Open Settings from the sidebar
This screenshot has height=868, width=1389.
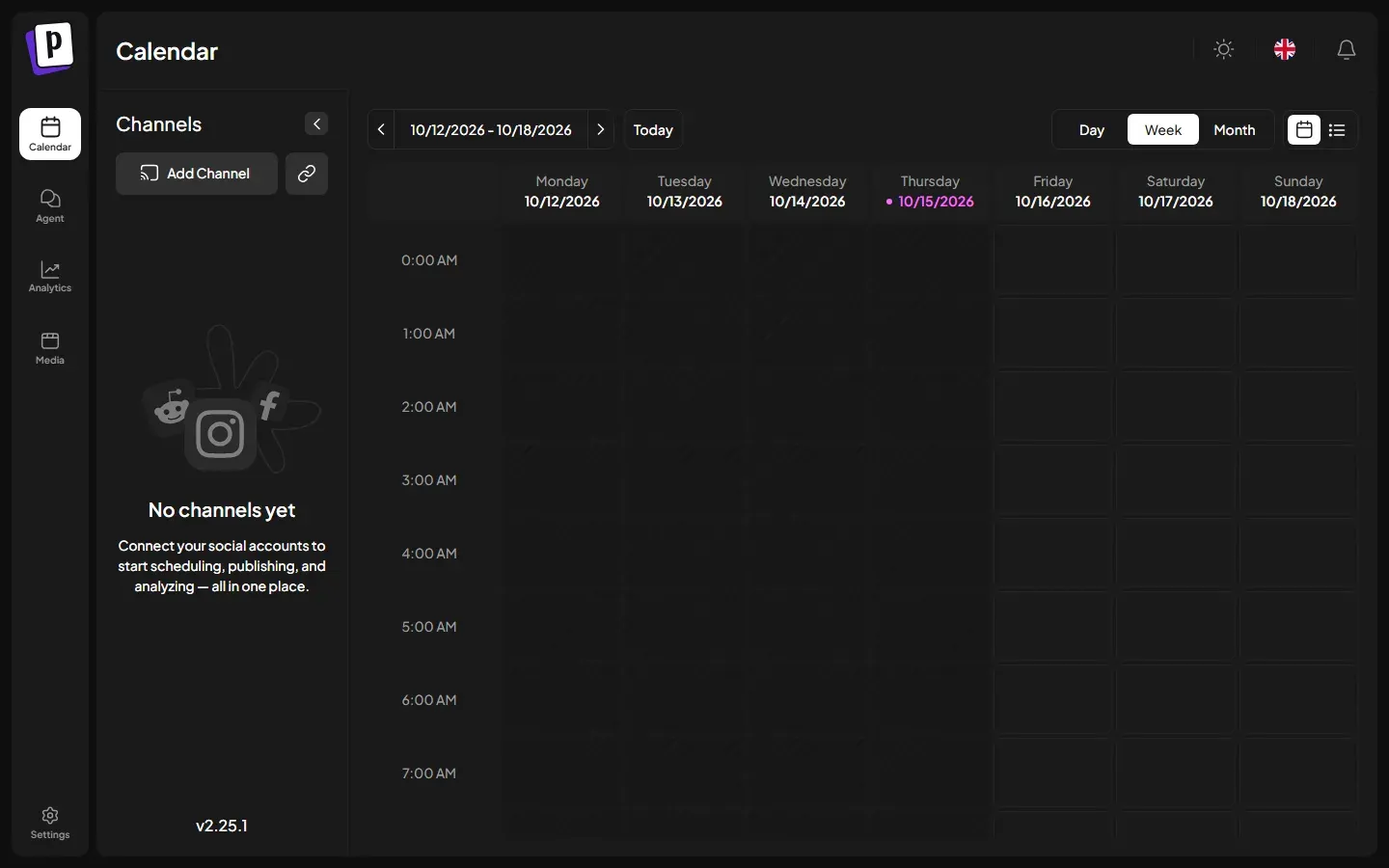[x=50, y=823]
